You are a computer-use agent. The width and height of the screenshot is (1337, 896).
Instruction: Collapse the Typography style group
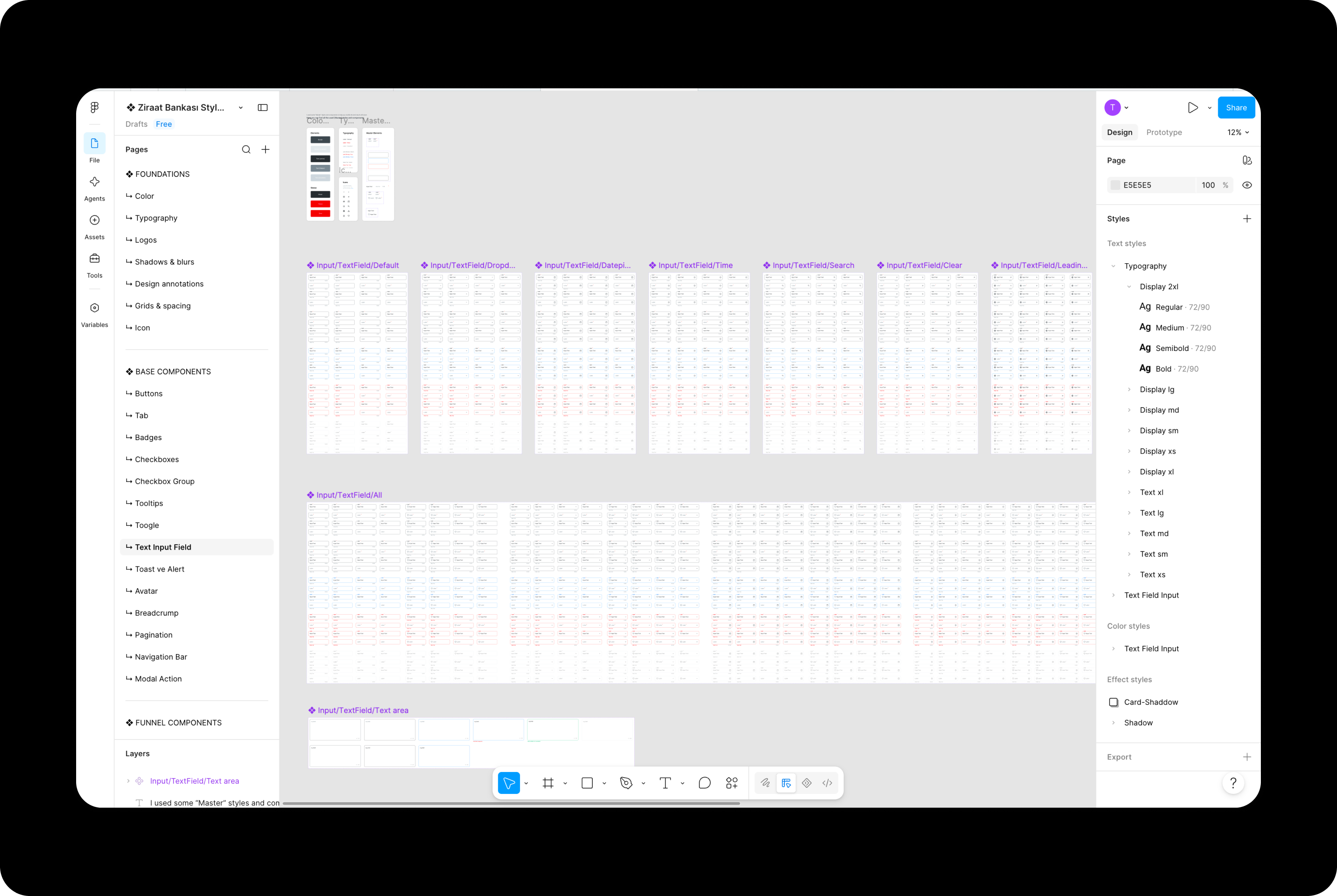1114,266
